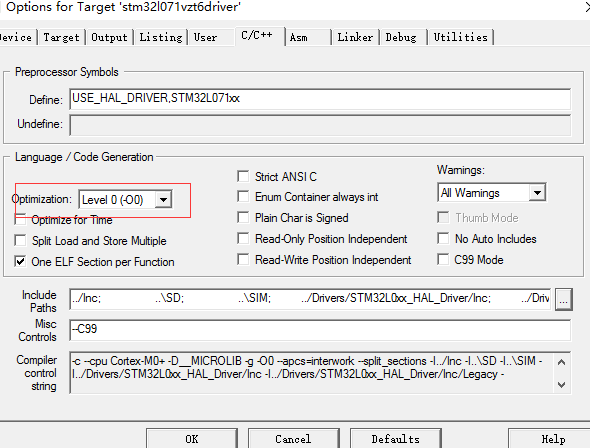Open the Asm tab
590x448 pixels.
tap(308, 37)
